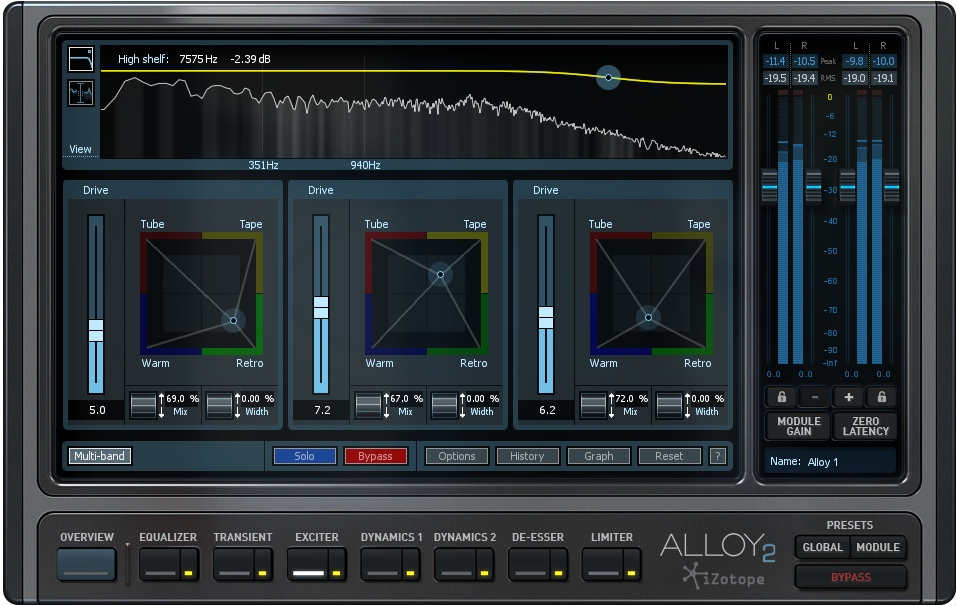This screenshot has height=606, width=957.
Task: Click the second band Width stepper arrows
Action: tap(463, 405)
